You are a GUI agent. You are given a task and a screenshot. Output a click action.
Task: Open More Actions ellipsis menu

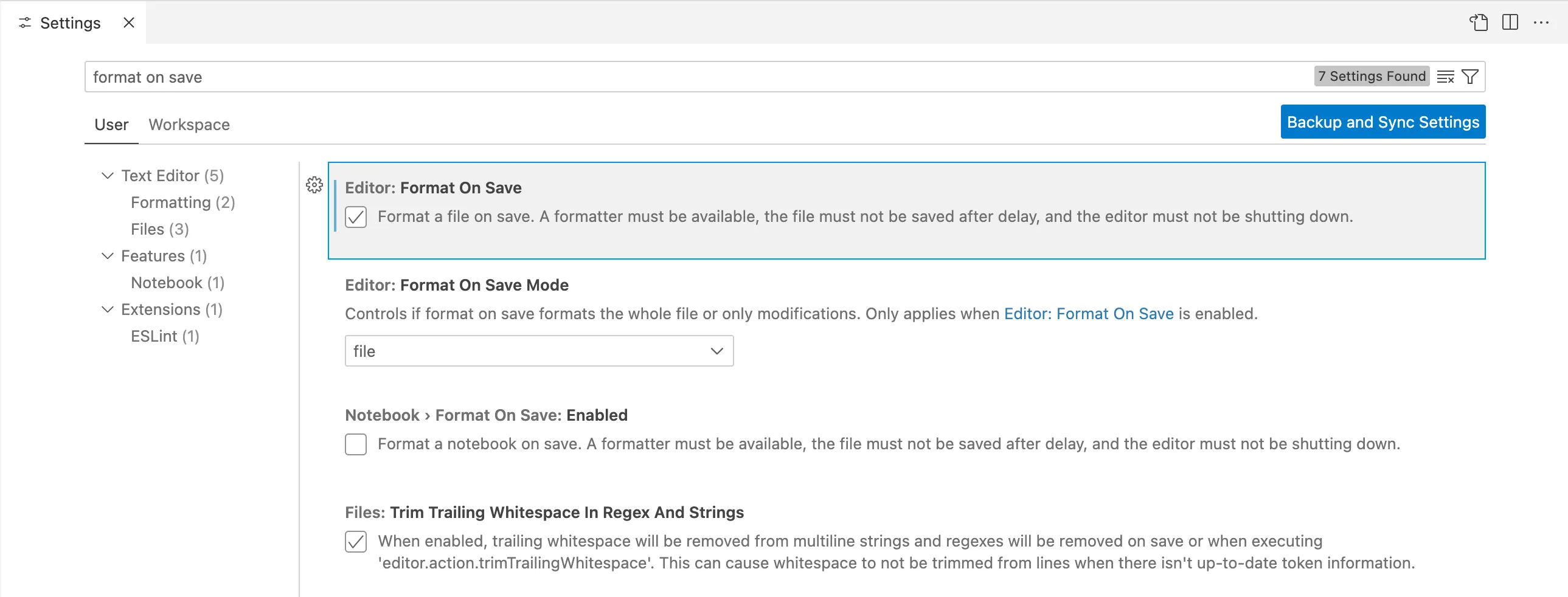[1541, 22]
